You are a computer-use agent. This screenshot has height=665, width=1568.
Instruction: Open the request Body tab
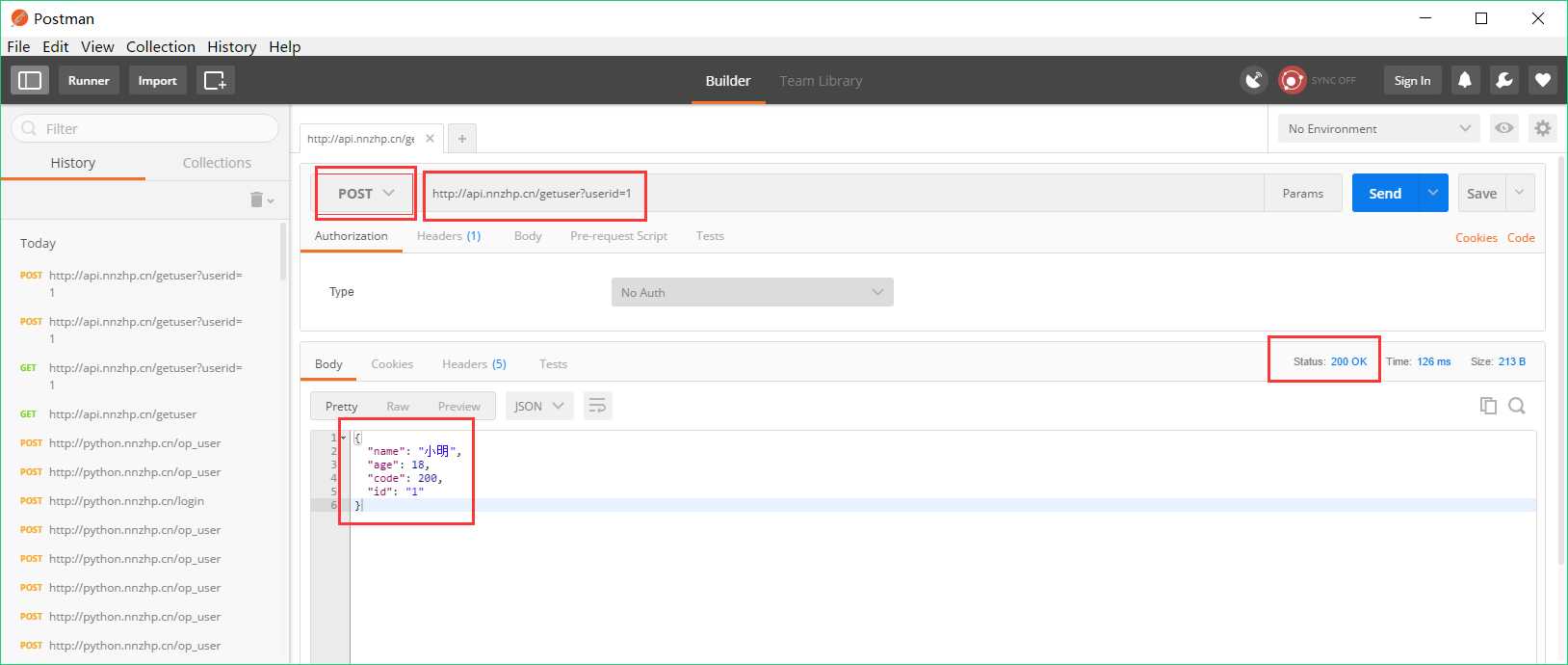528,236
